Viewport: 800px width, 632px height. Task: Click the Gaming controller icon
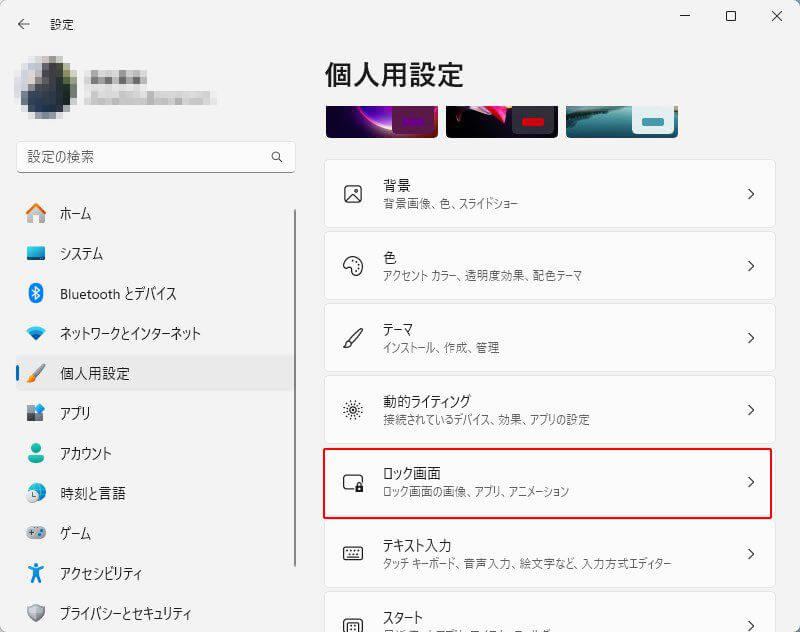[x=36, y=533]
